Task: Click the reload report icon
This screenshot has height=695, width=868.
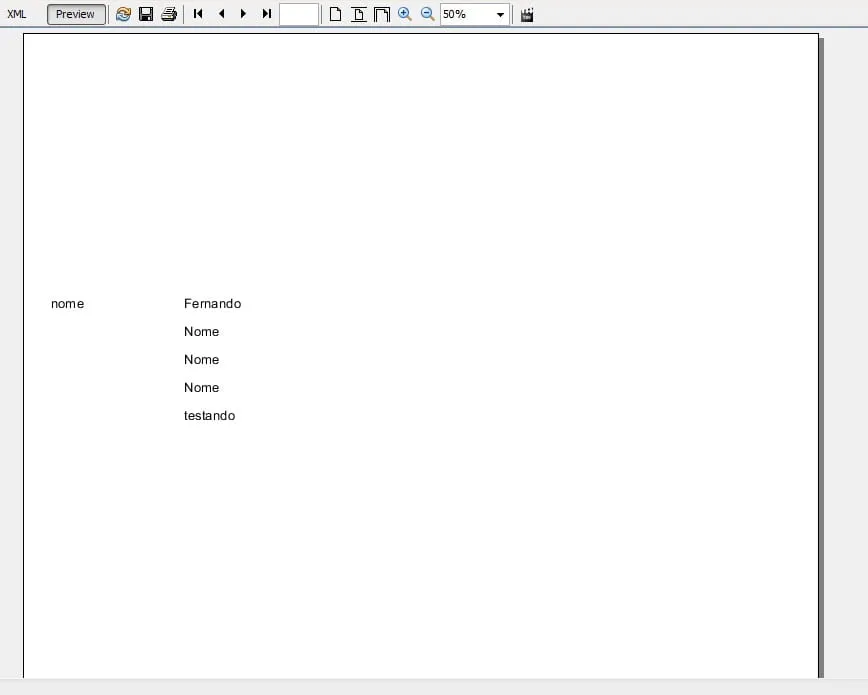Action: point(123,14)
